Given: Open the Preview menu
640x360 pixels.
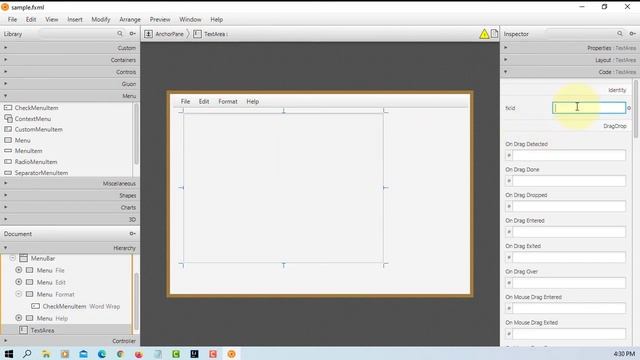Looking at the screenshot, I should 160,19.
